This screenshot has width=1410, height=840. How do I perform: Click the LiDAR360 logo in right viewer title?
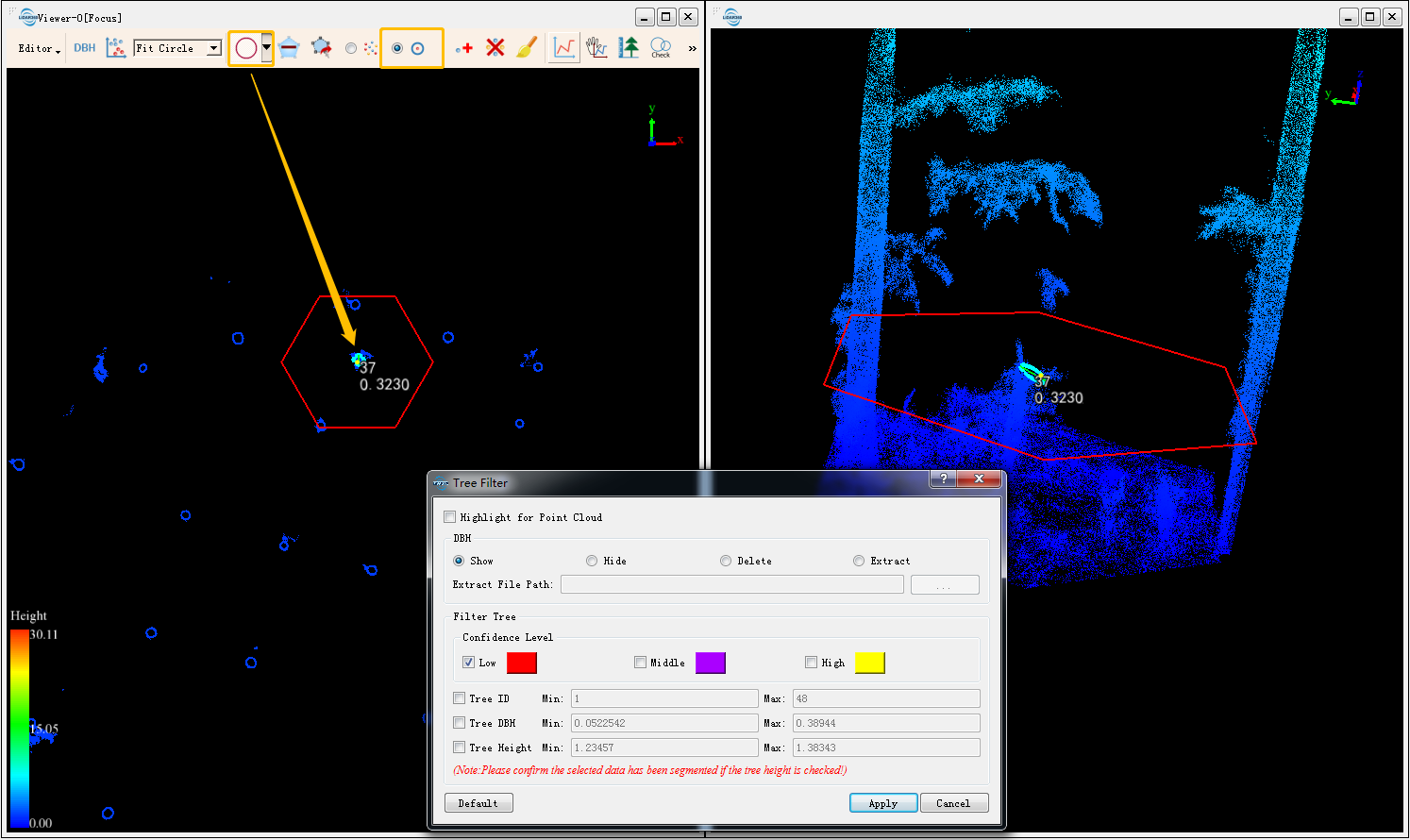click(731, 16)
